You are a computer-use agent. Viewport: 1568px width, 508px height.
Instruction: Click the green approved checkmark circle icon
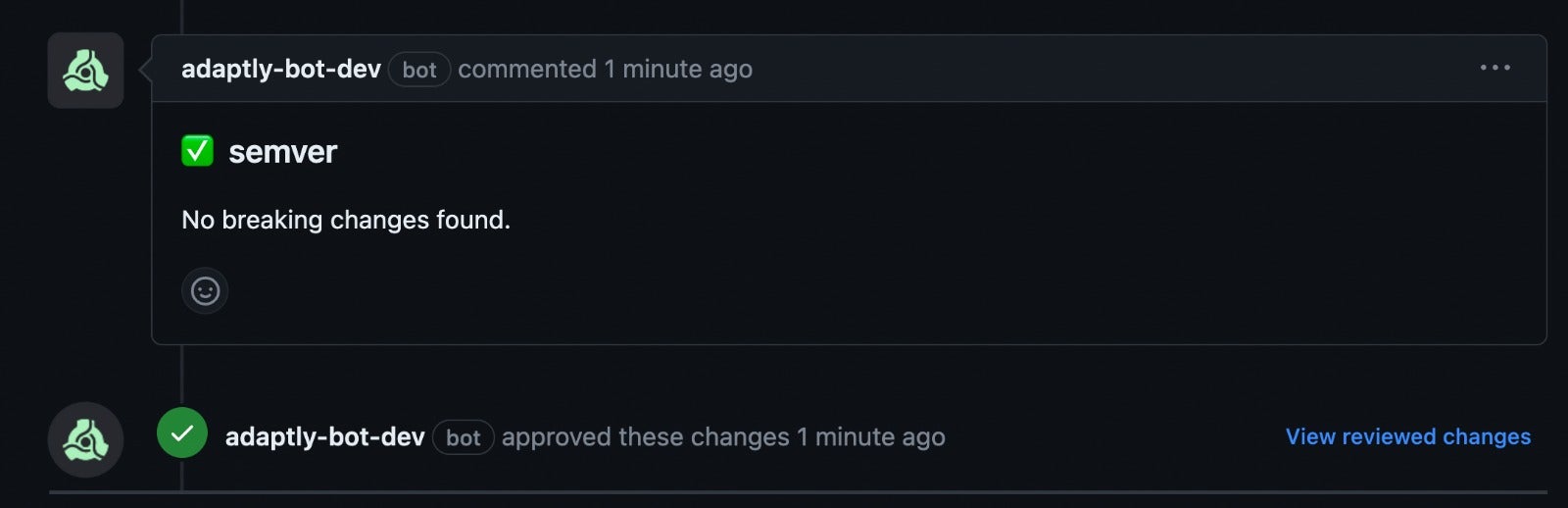[x=182, y=433]
